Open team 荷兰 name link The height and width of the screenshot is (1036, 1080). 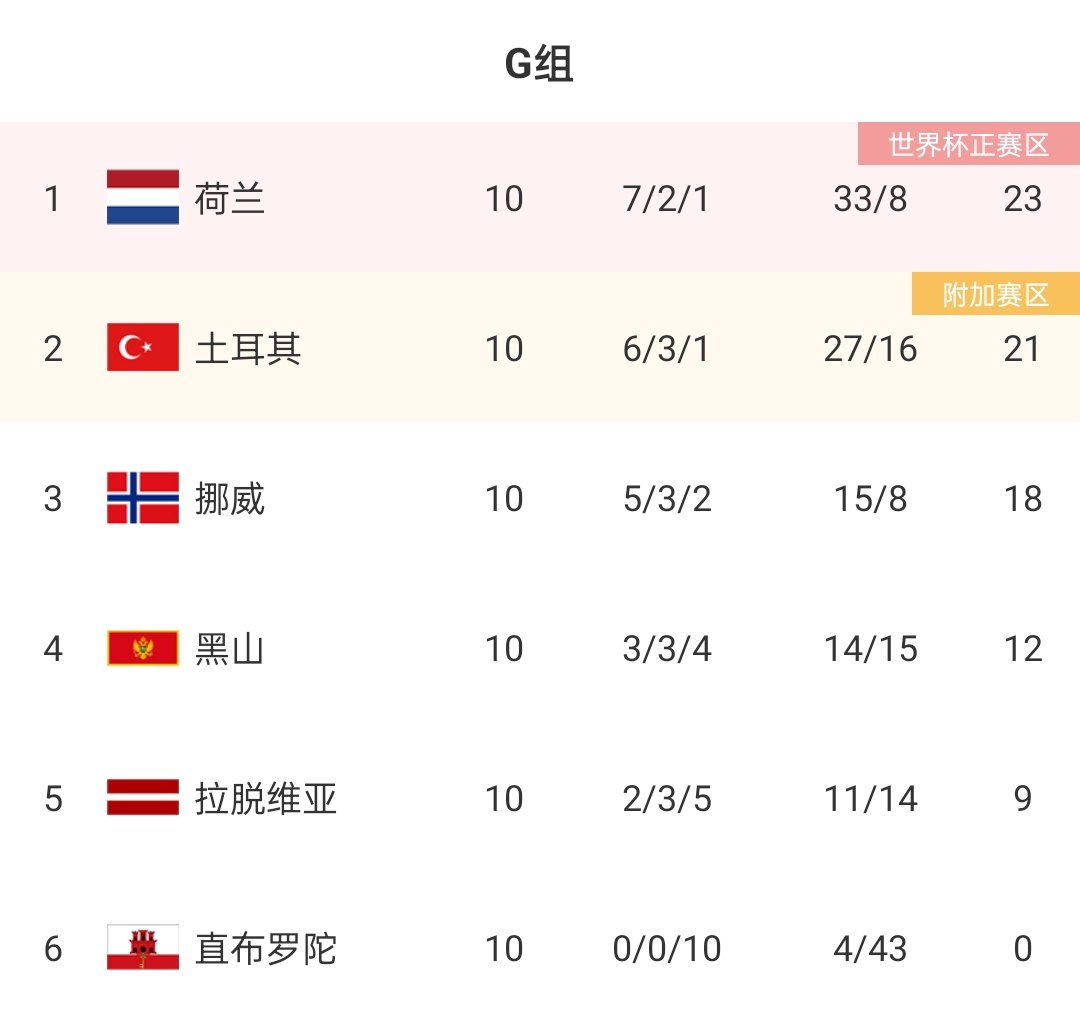click(x=229, y=199)
